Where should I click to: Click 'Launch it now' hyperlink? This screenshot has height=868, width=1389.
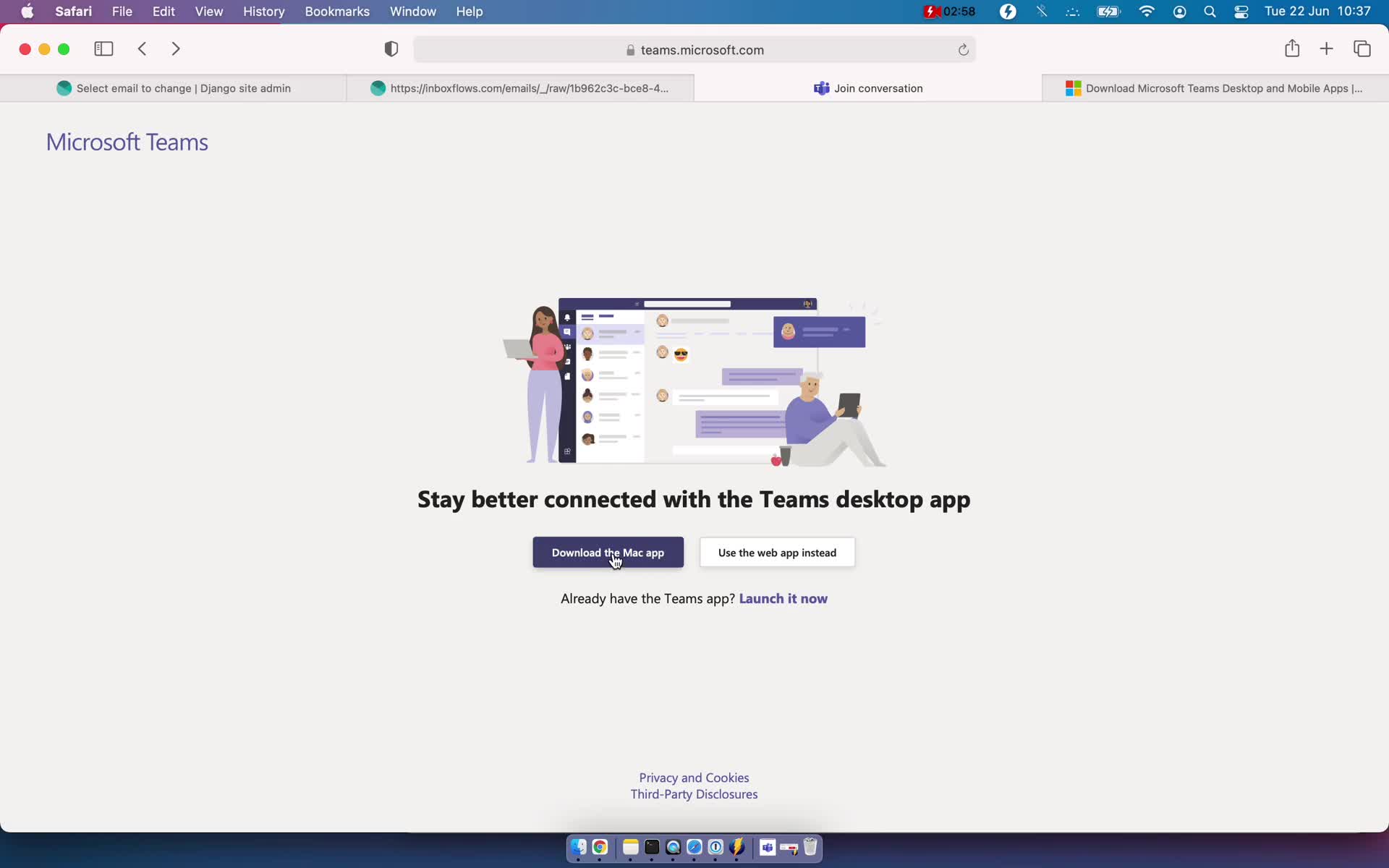(x=783, y=598)
